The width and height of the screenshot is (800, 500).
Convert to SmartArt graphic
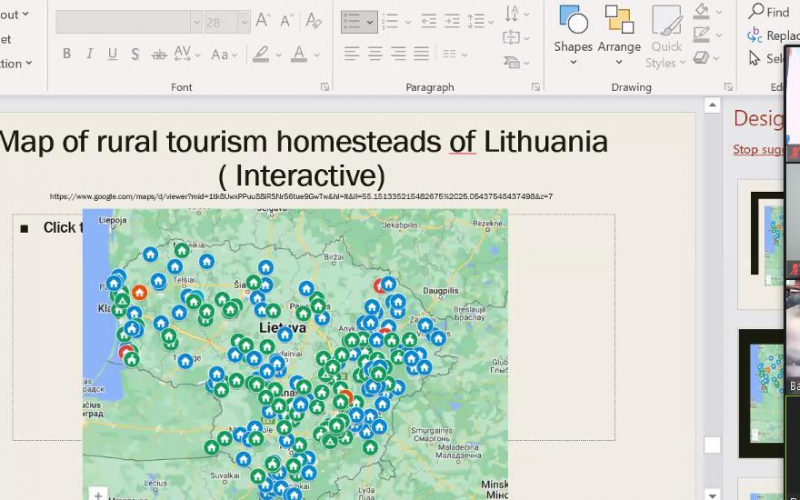pos(516,62)
